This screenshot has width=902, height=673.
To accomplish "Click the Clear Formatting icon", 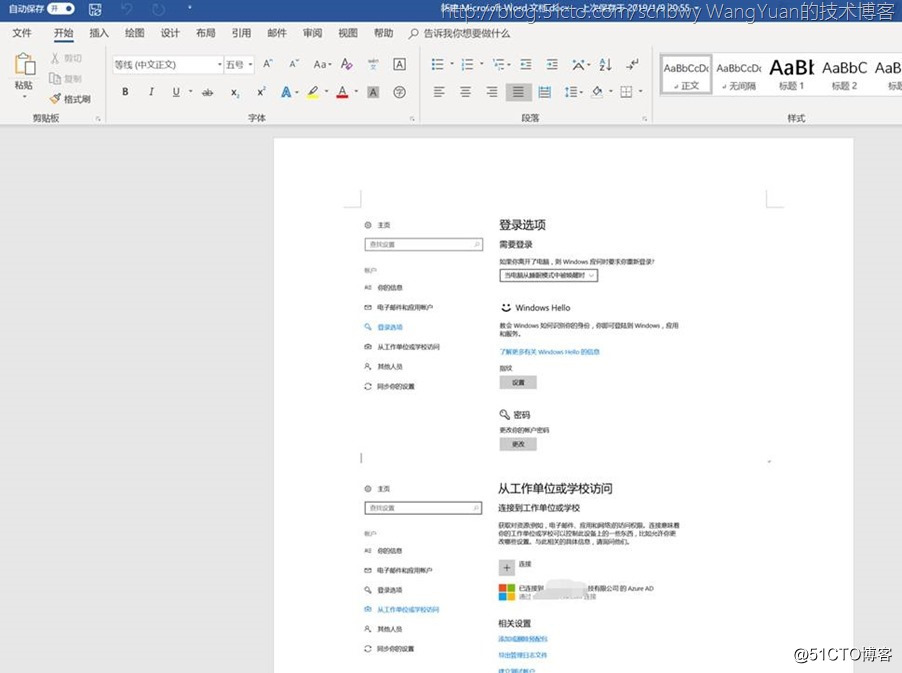I will (x=346, y=64).
